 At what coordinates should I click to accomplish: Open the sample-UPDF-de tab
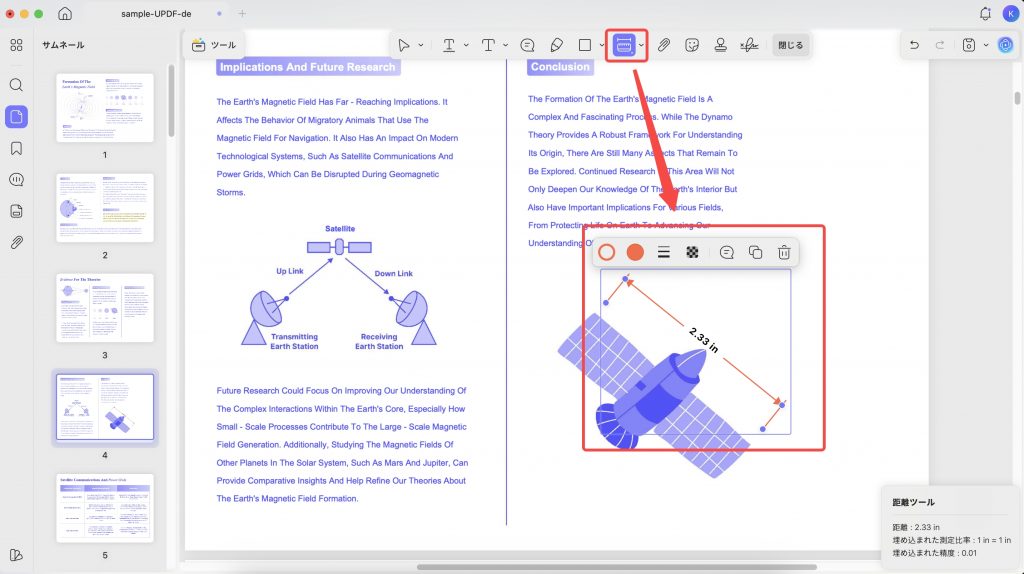pyautogui.click(x=156, y=13)
